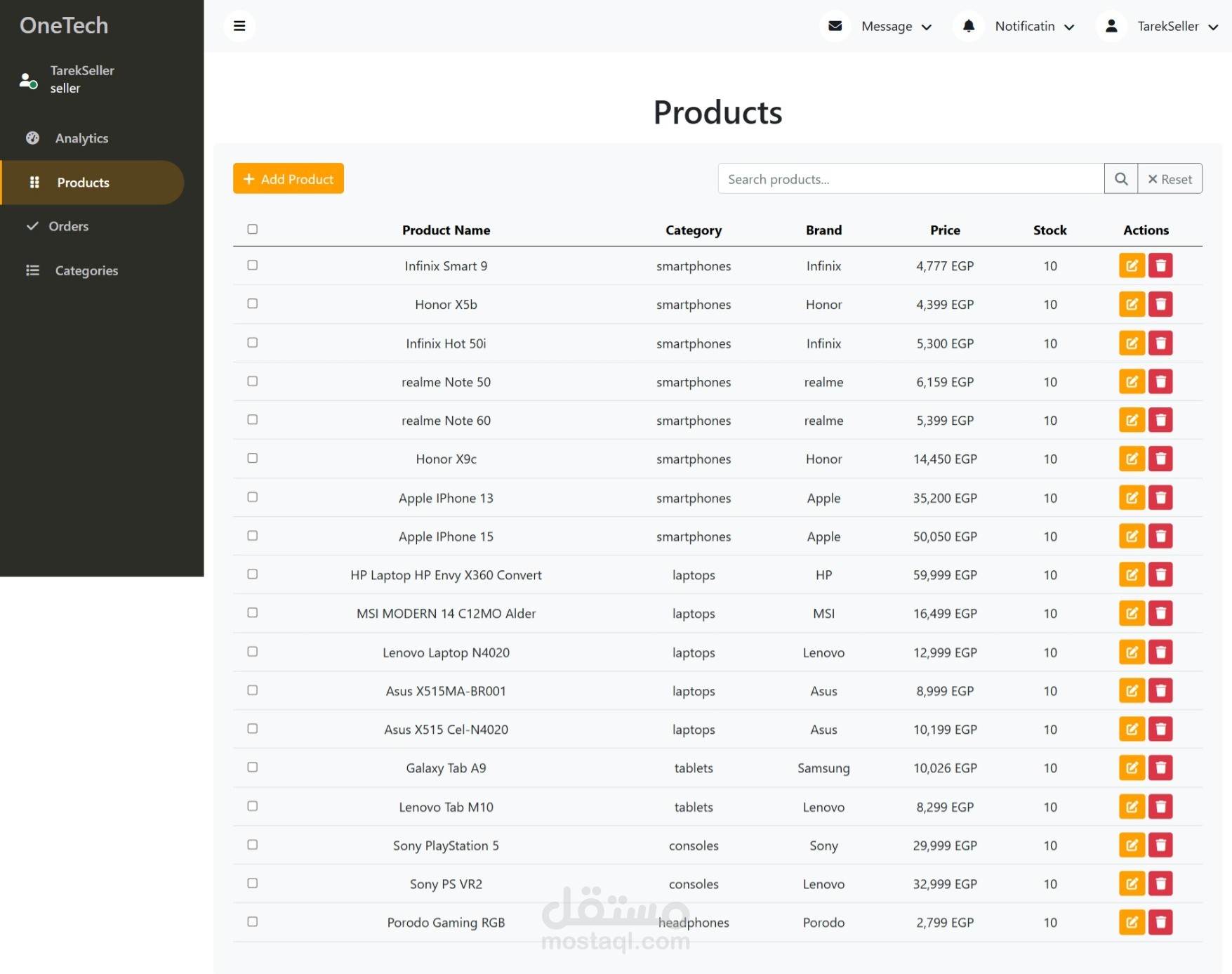
Task: Click the Stock column header
Action: click(1049, 230)
